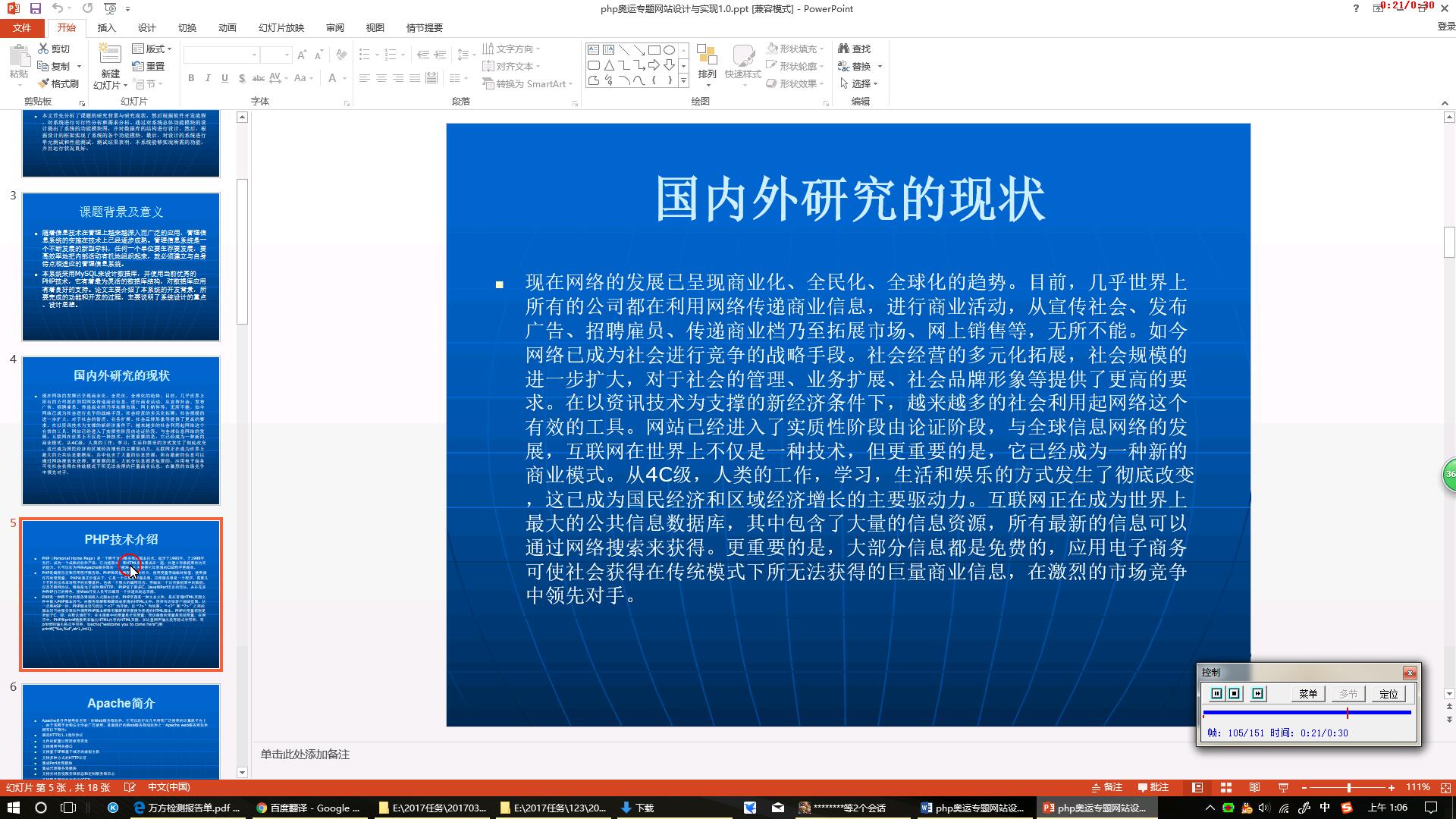The width and height of the screenshot is (1456, 819).
Task: Switch to Reading view icon
Action: point(1255,788)
